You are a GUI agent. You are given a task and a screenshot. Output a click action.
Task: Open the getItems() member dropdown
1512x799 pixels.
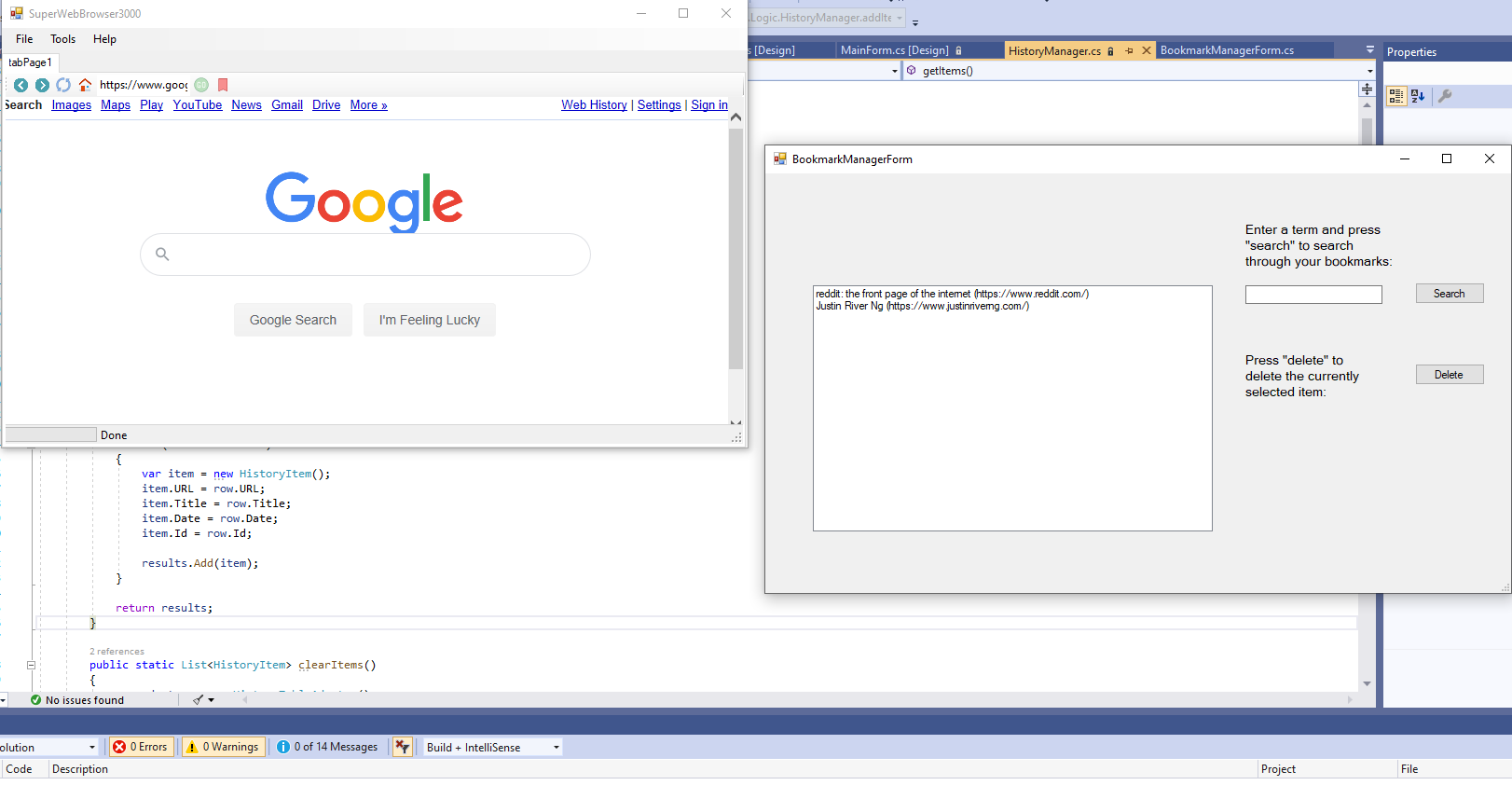pyautogui.click(x=1369, y=71)
